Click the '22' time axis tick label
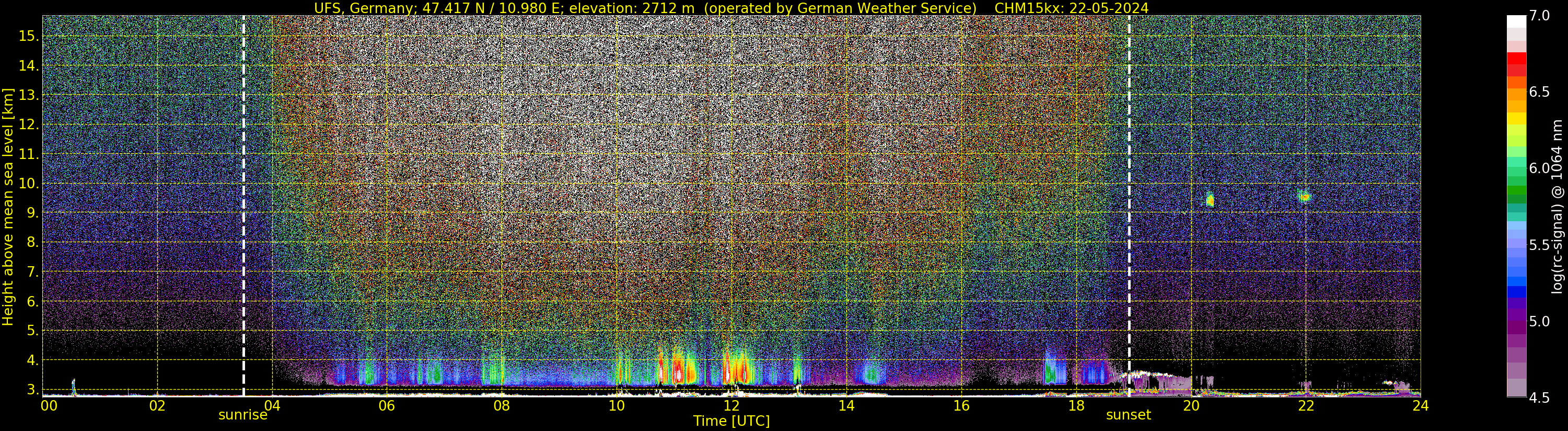The image size is (1568, 431). click(x=1306, y=405)
